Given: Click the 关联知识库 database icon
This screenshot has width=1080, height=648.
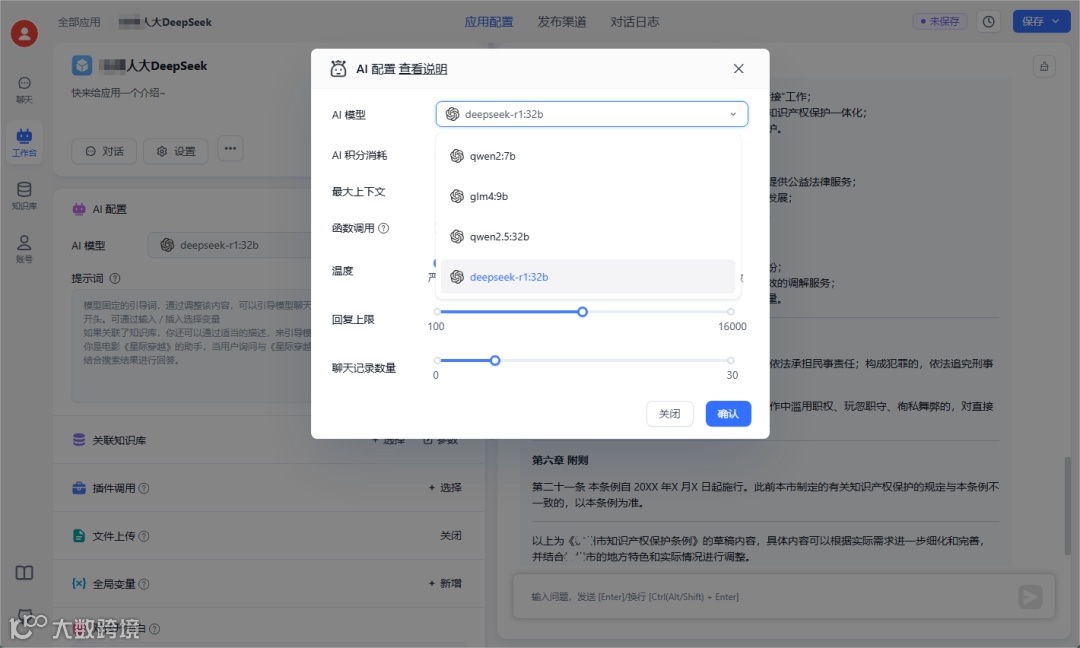Looking at the screenshot, I should [79, 439].
